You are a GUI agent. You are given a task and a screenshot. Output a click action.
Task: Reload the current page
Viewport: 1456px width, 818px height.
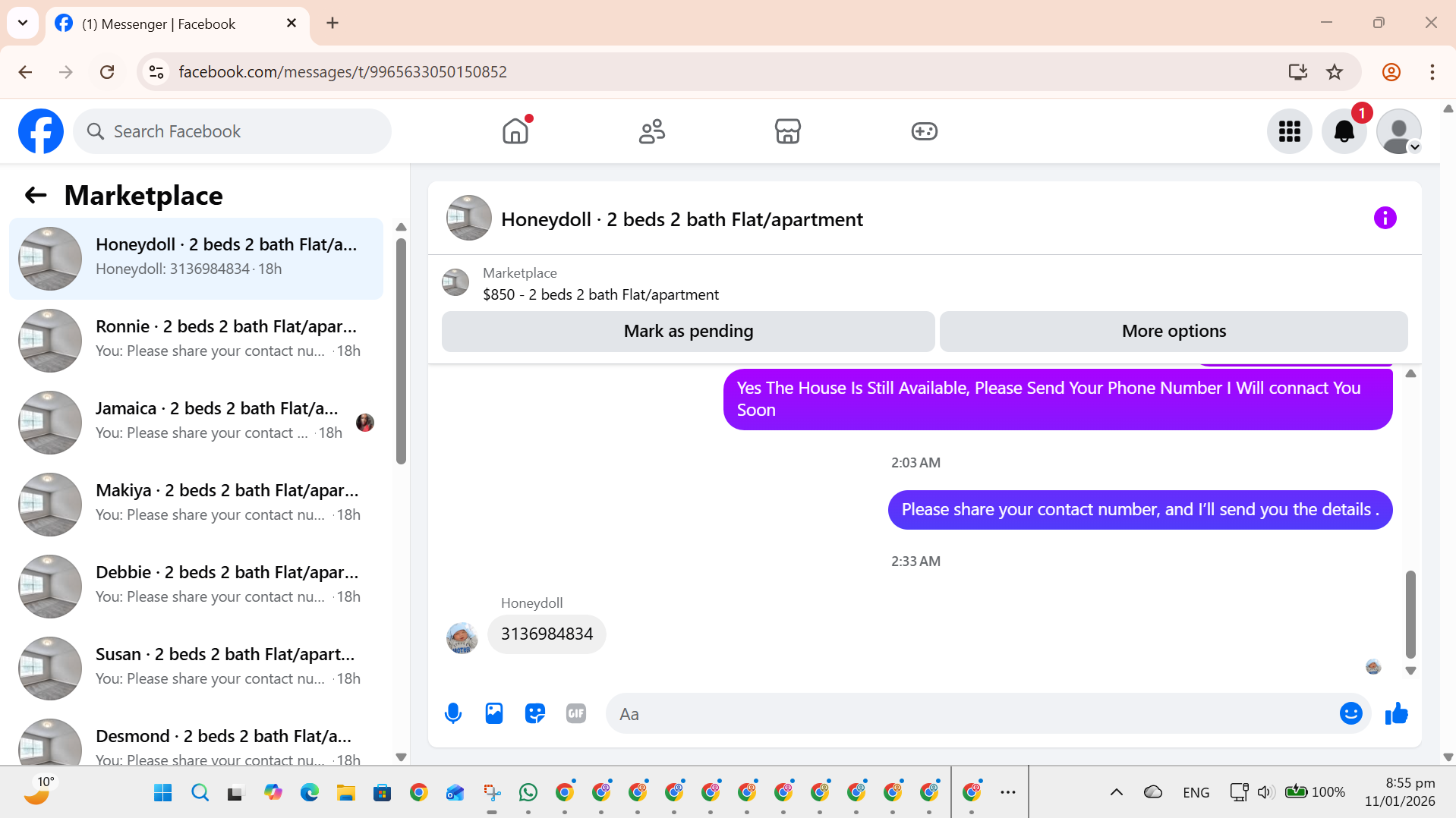[107, 72]
